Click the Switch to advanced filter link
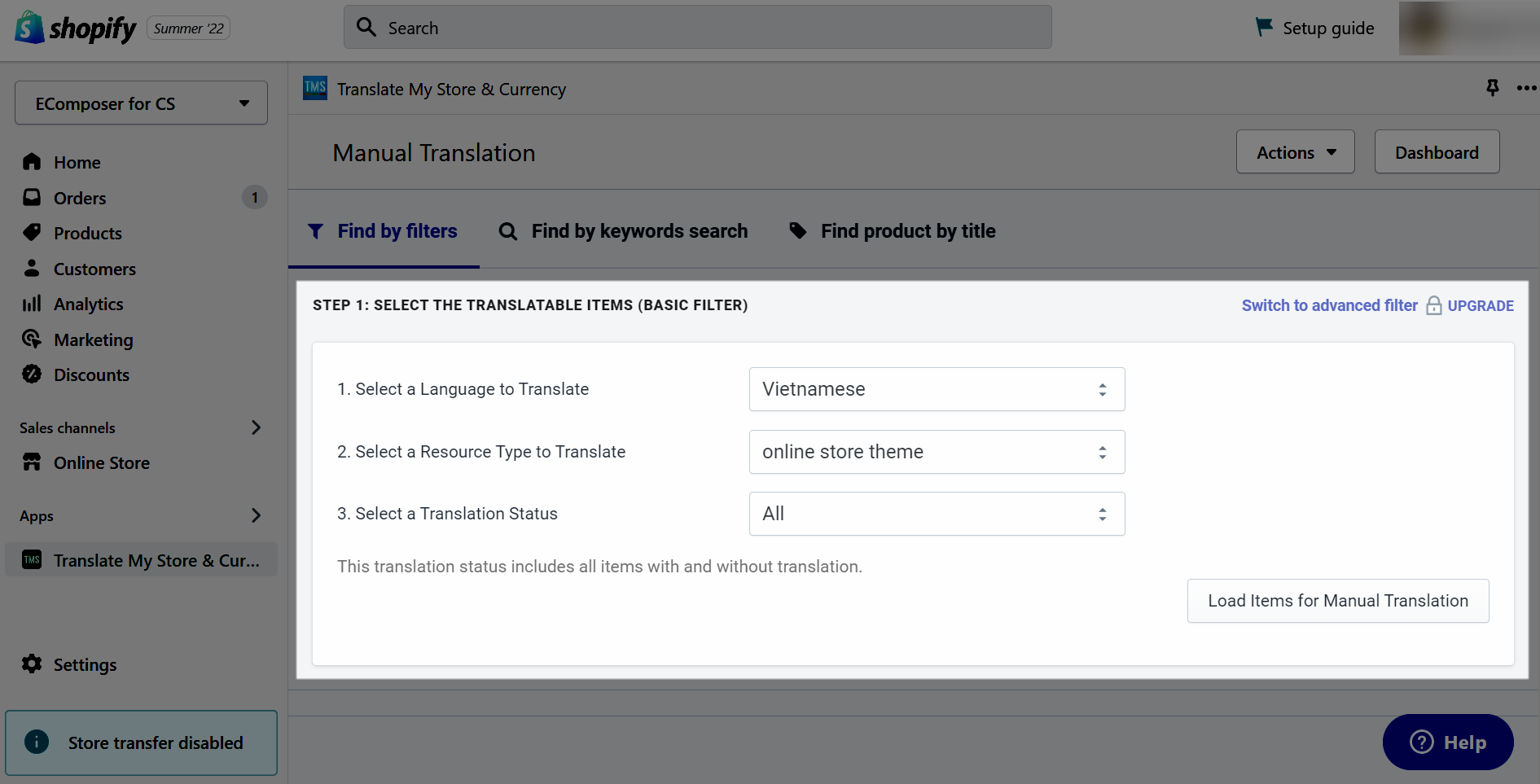The width and height of the screenshot is (1540, 784). (x=1329, y=305)
